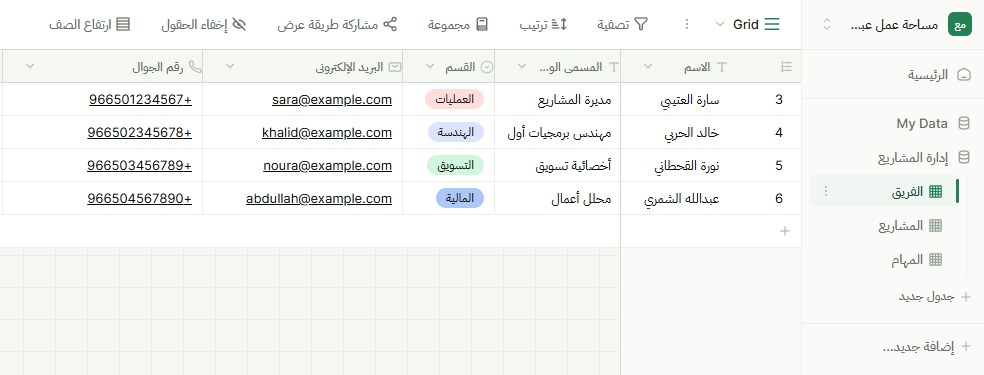Click the envelope icon in البريد الإلكتروني header

coord(395,66)
